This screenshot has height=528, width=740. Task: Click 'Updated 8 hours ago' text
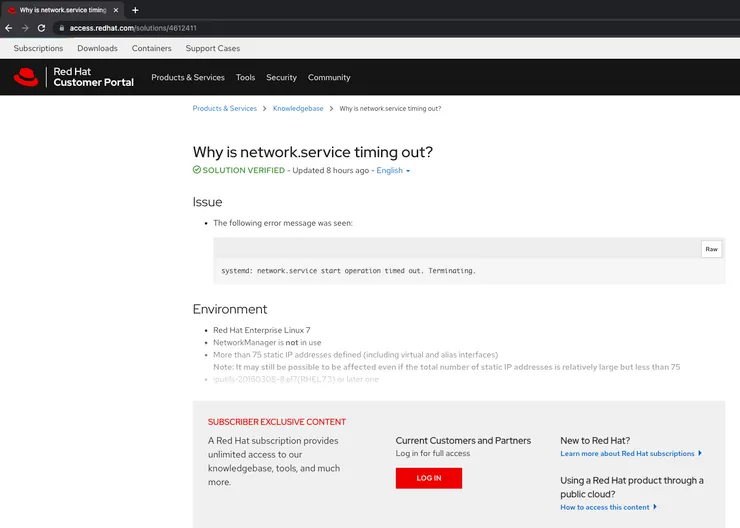(330, 170)
